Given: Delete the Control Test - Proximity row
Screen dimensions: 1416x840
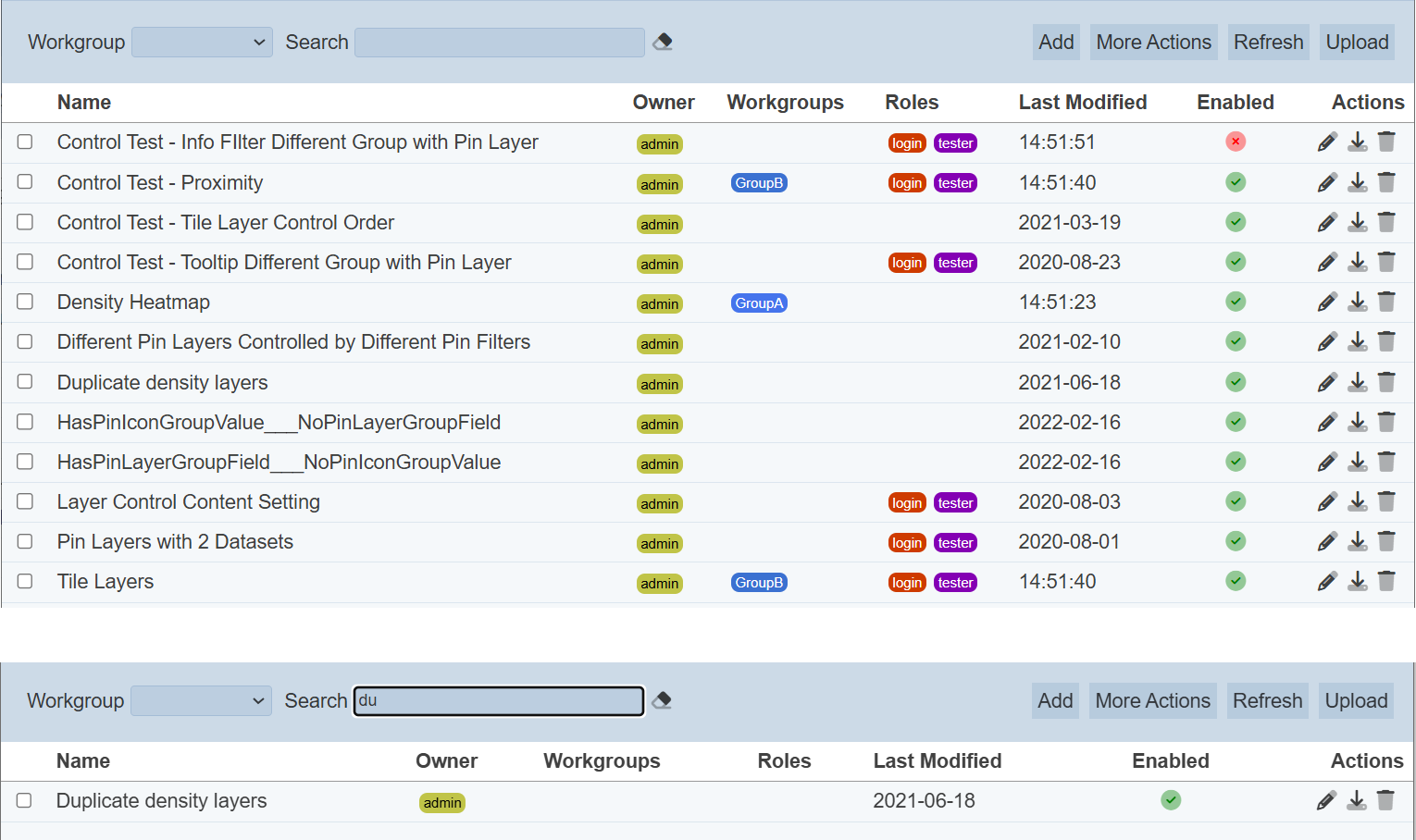Looking at the screenshot, I should click(x=1386, y=182).
